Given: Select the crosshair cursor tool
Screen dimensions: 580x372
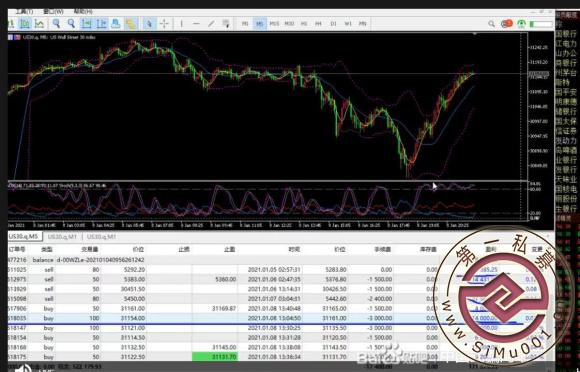Looking at the screenshot, I should tap(164, 24).
